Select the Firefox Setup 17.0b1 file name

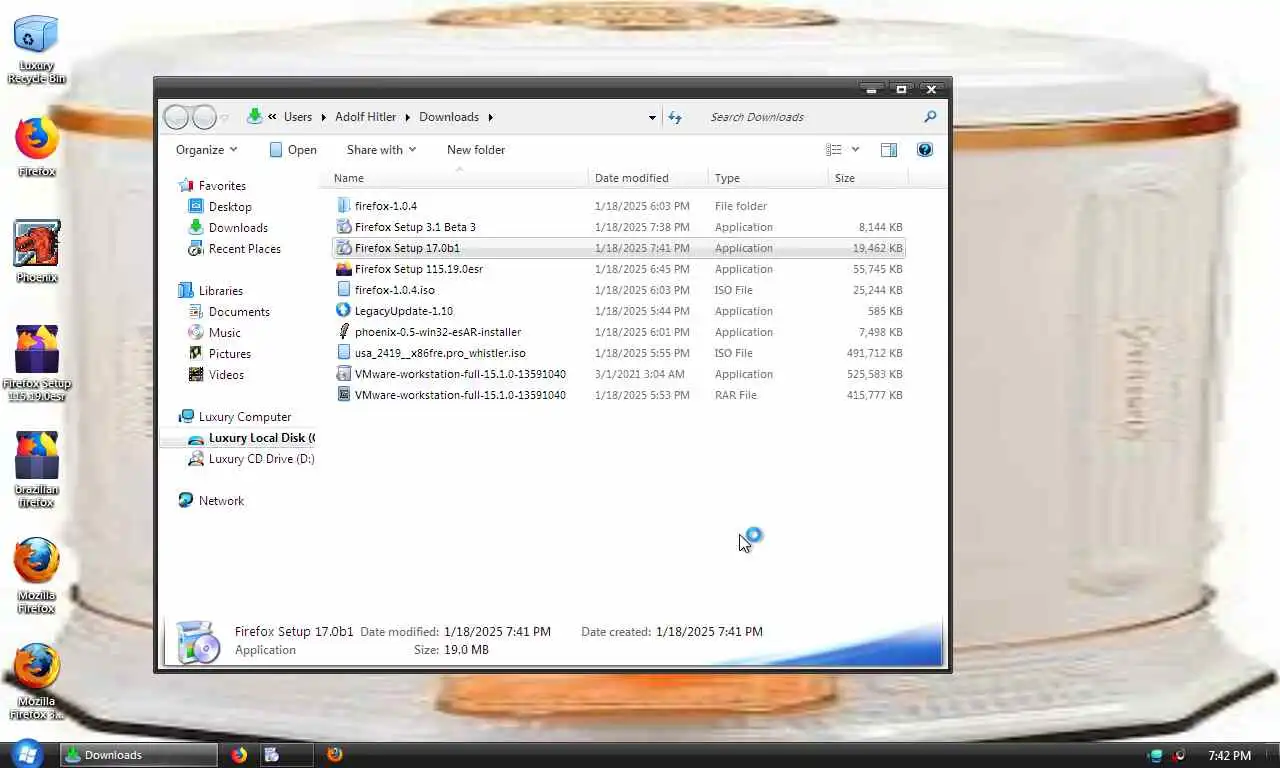coord(407,248)
